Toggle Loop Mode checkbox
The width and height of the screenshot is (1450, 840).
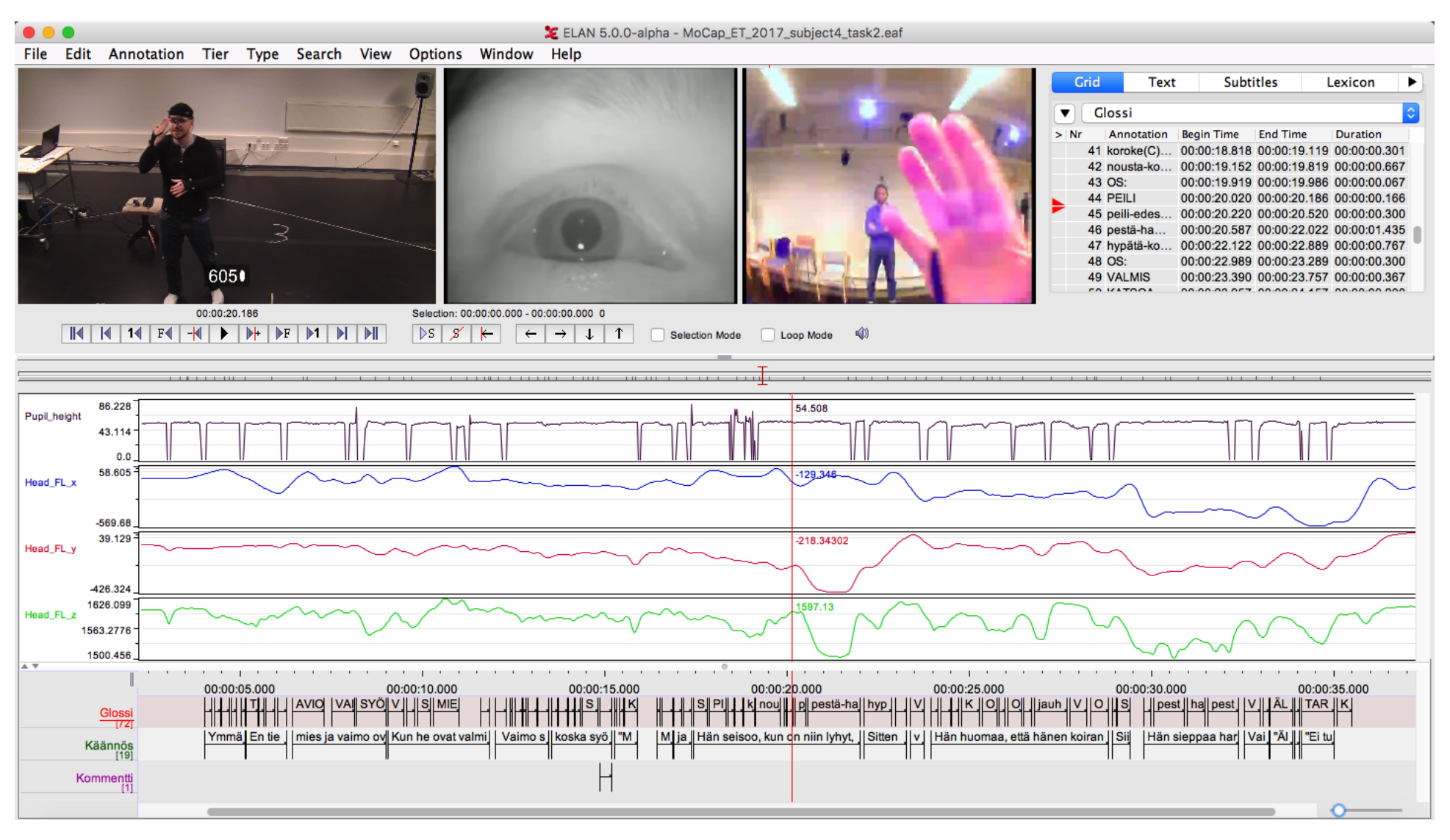pos(768,335)
